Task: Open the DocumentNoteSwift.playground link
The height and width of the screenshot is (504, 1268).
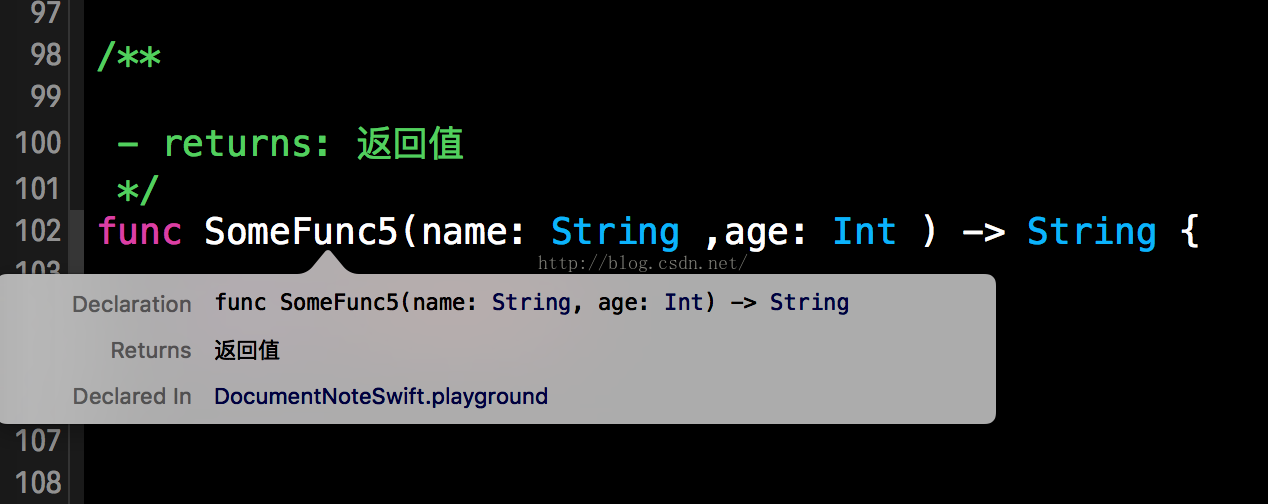Action: tap(381, 396)
